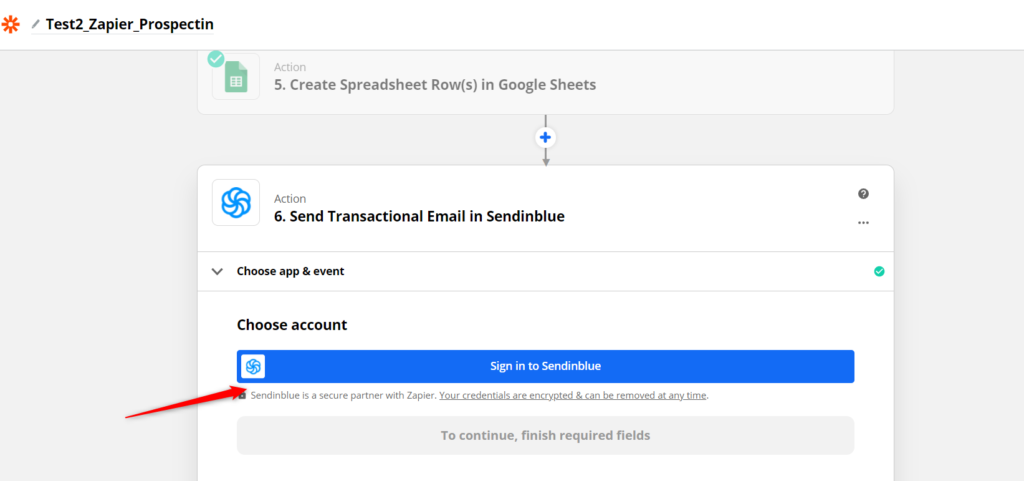This screenshot has width=1024, height=481.
Task: Click the pencil edit icon beside Zap name
Action: [x=36, y=25]
